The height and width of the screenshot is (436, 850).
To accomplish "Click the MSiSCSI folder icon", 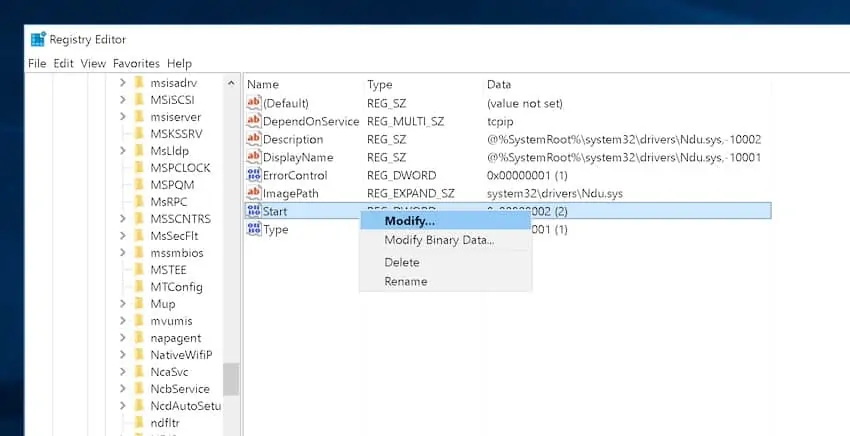I will 139,100.
